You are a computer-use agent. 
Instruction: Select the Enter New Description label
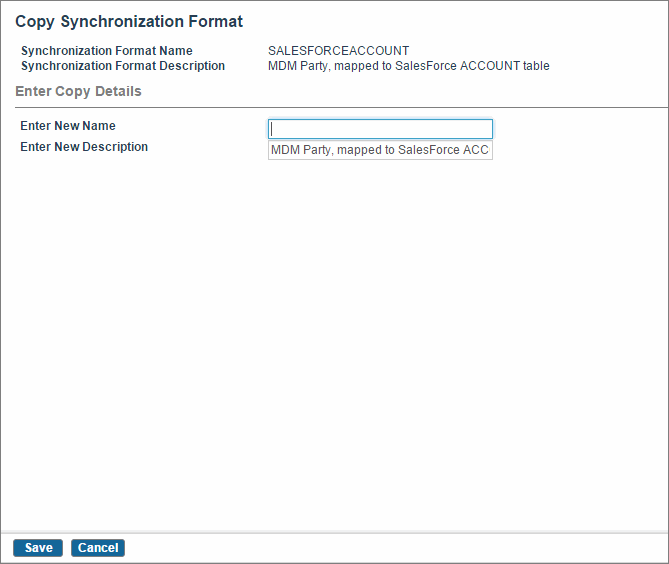(84, 147)
